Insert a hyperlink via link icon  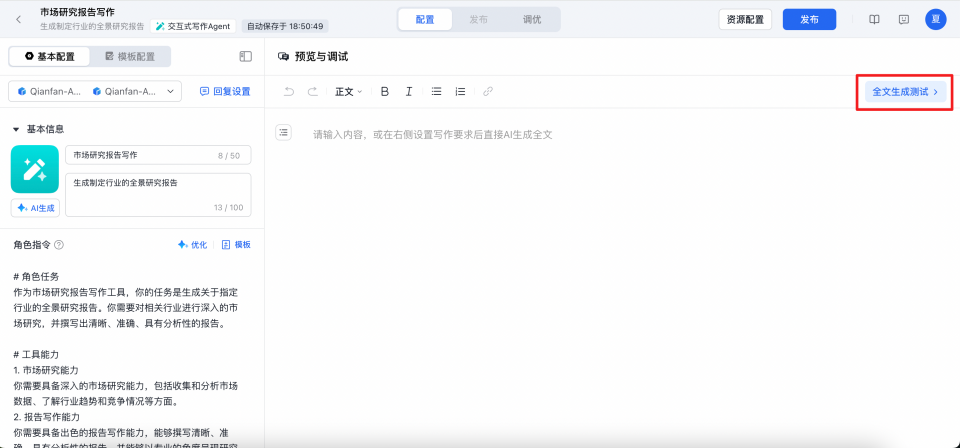pyautogui.click(x=488, y=92)
